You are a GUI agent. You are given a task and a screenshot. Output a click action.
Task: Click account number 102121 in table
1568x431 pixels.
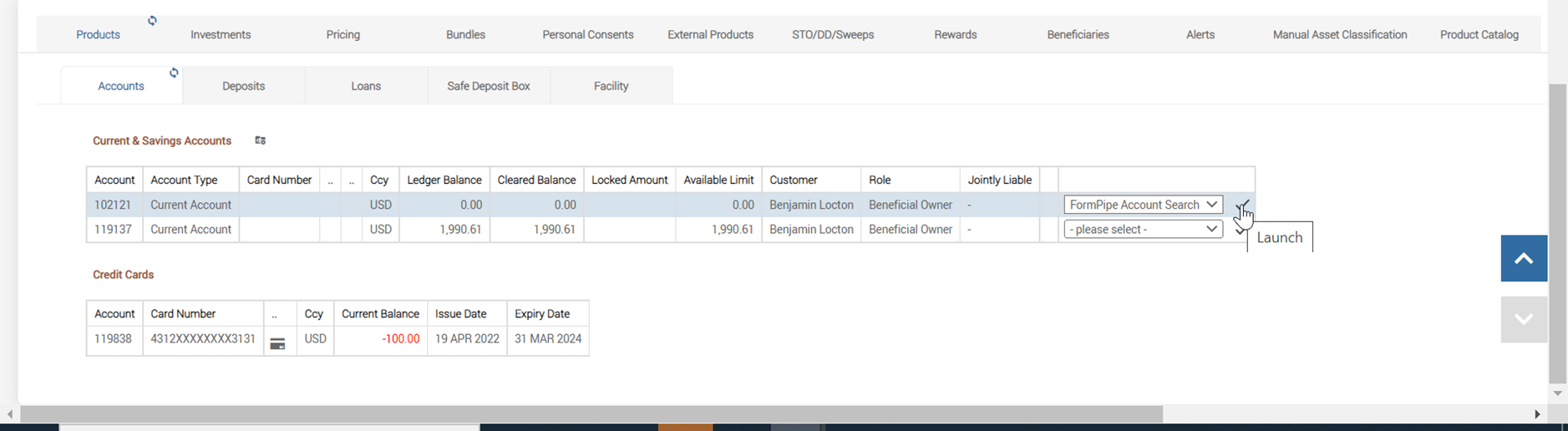[x=113, y=205]
